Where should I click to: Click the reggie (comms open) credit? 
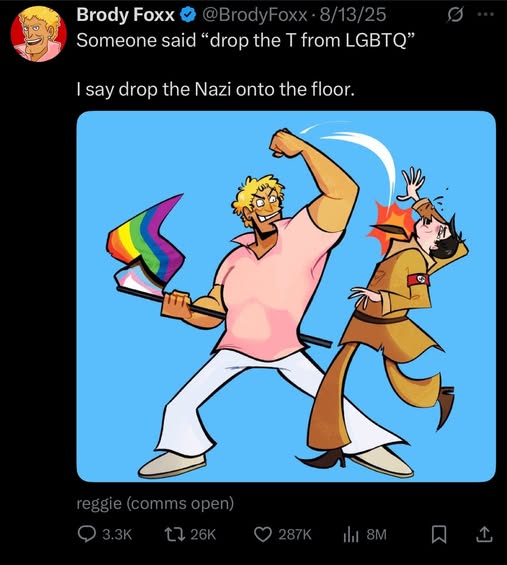click(x=155, y=503)
